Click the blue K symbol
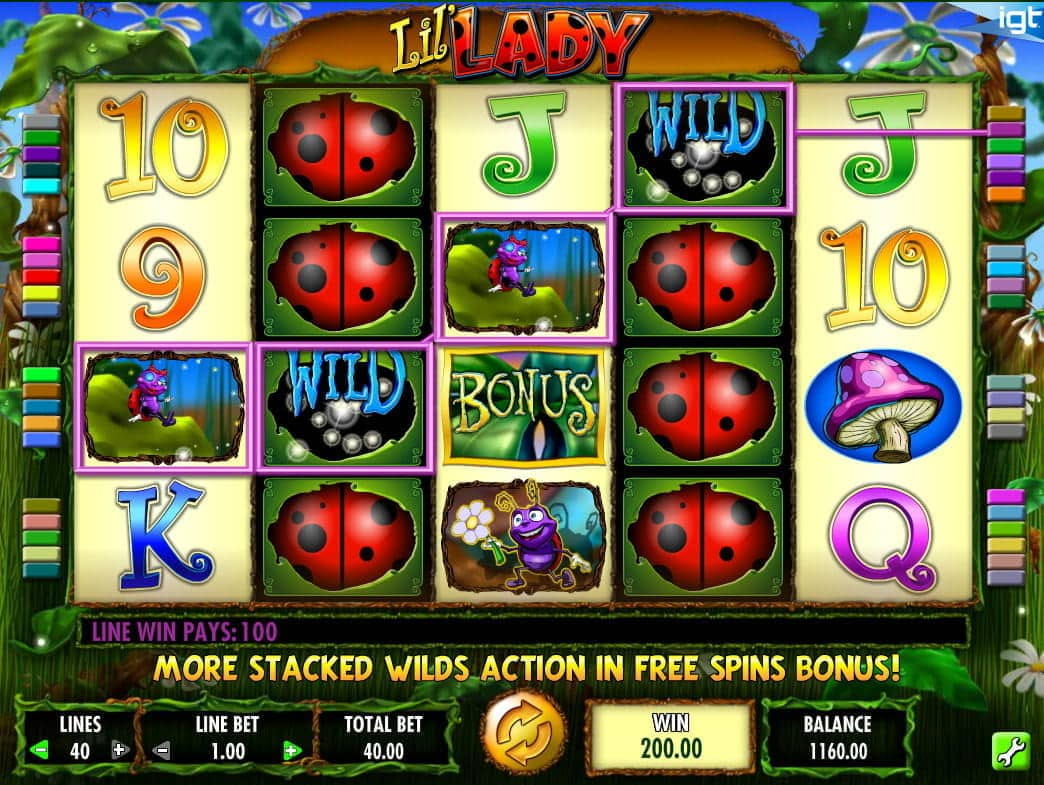Viewport: 1044px width, 785px height. click(x=164, y=535)
